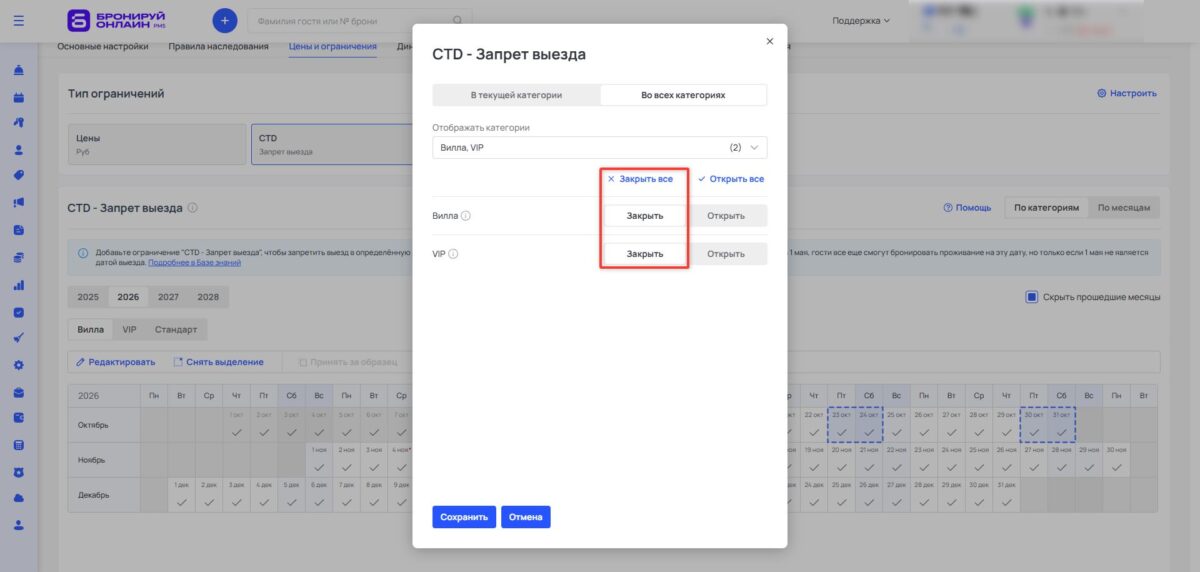The image size is (1200, 572).
Task: Select the 2026 year tab
Action: pyautogui.click(x=128, y=297)
